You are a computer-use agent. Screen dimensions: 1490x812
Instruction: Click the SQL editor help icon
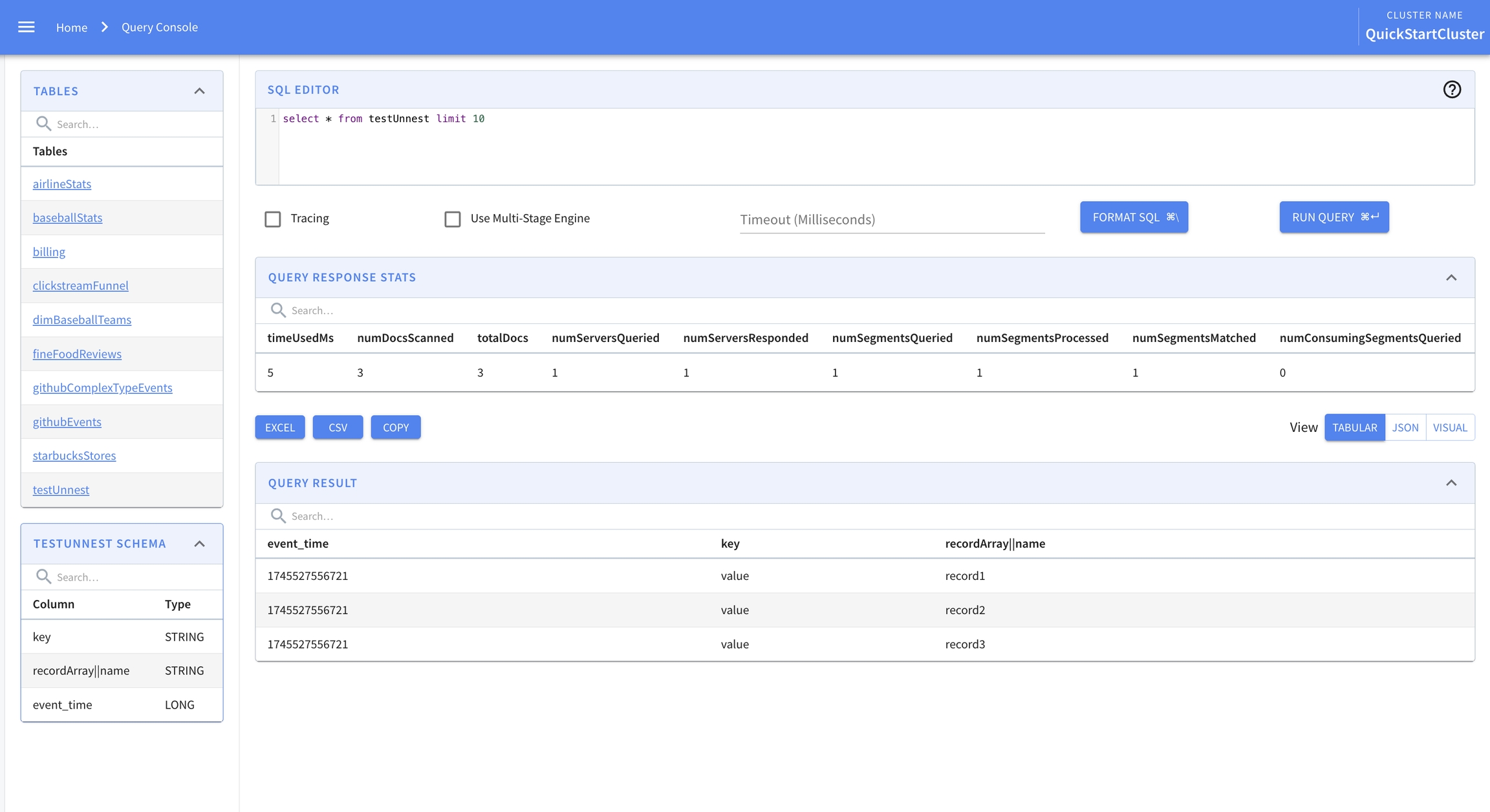click(x=1452, y=90)
